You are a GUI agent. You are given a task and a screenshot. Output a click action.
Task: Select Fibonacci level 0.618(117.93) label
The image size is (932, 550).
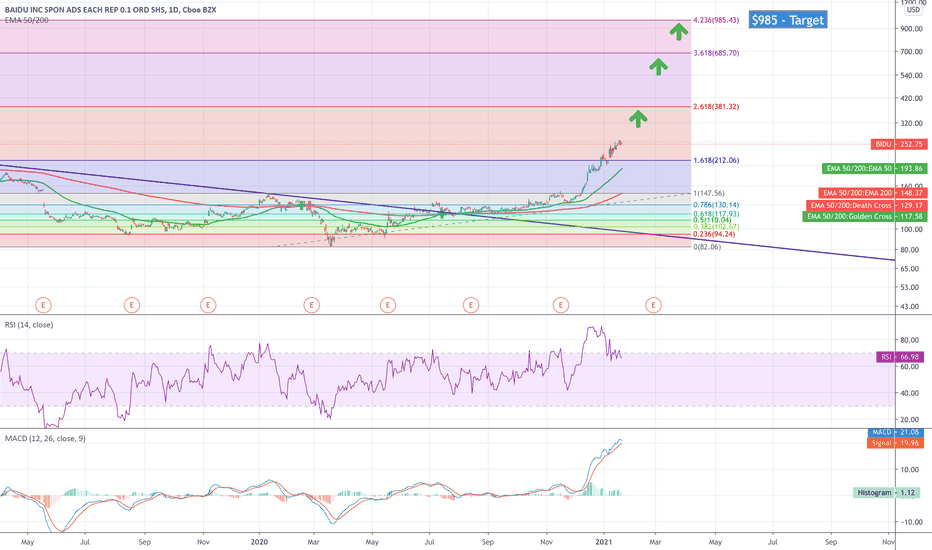(716, 214)
